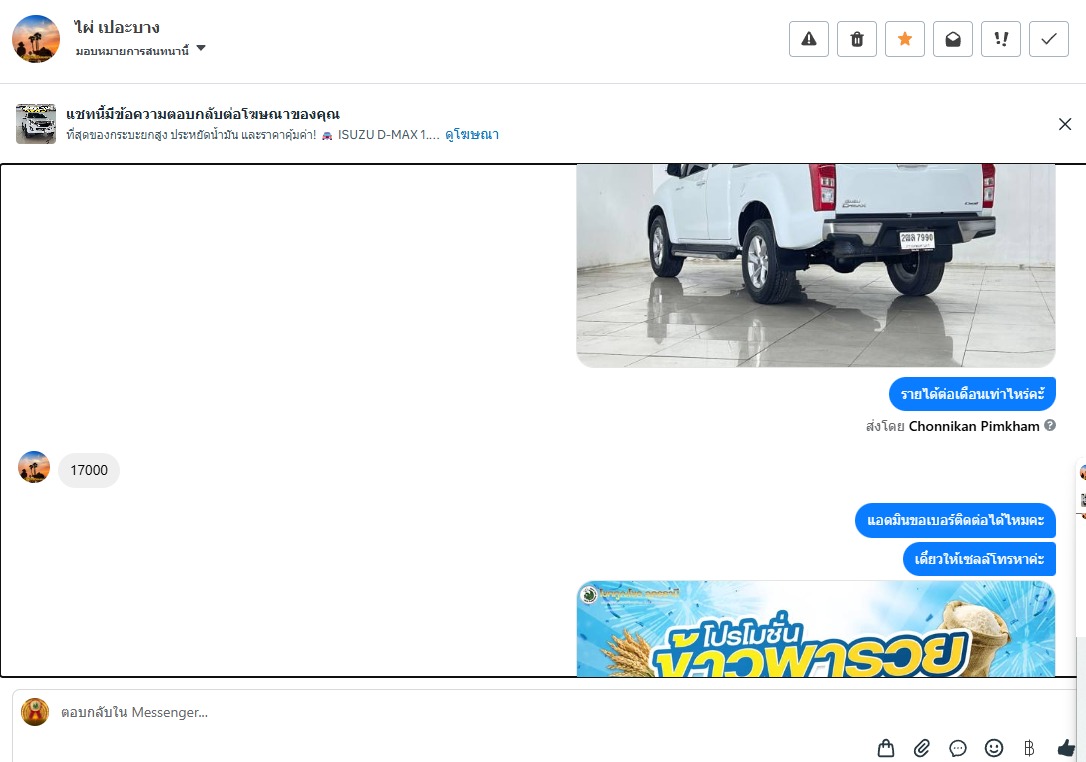The image size is (1086, 762).
Task: Select message แอดมินขอเบอร์ติดต่อได้ไหมคะ
Action: click(x=955, y=520)
